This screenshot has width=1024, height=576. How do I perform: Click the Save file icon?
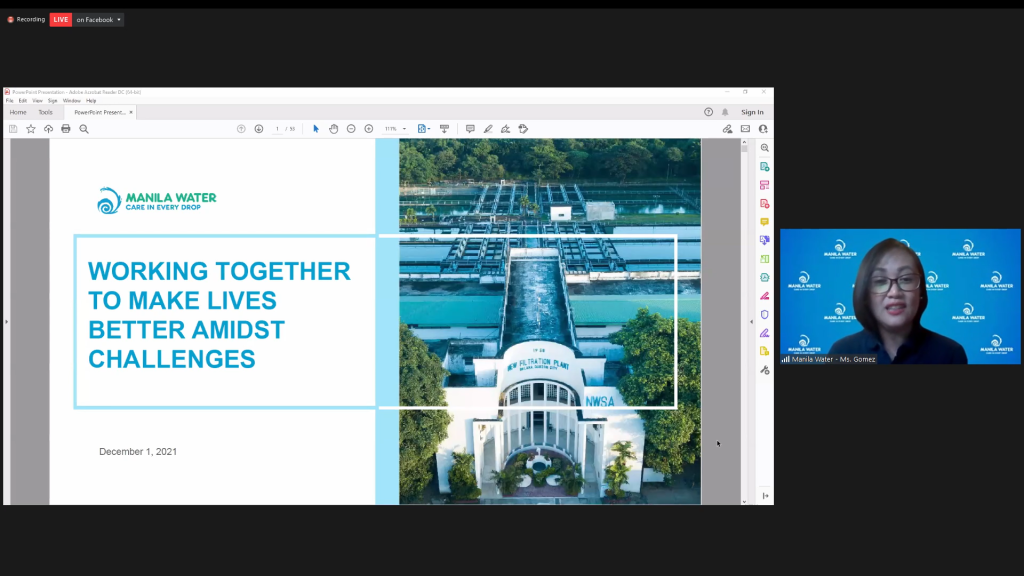(13, 129)
